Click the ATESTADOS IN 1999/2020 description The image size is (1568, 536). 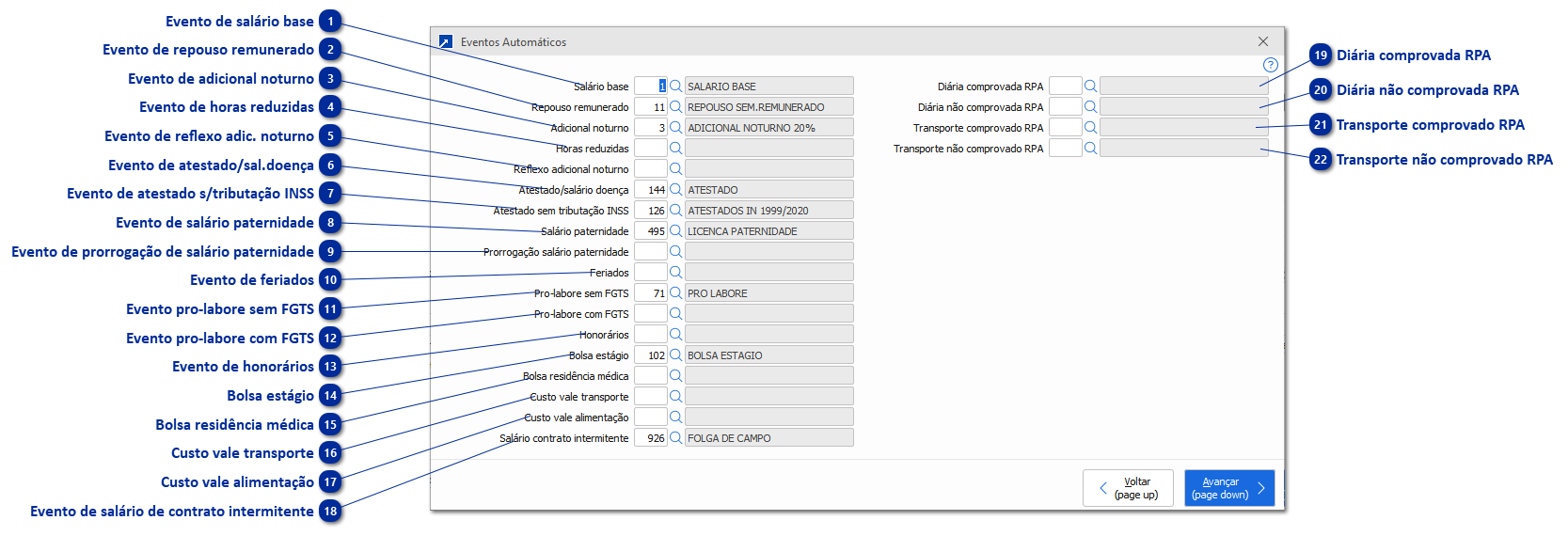769,210
